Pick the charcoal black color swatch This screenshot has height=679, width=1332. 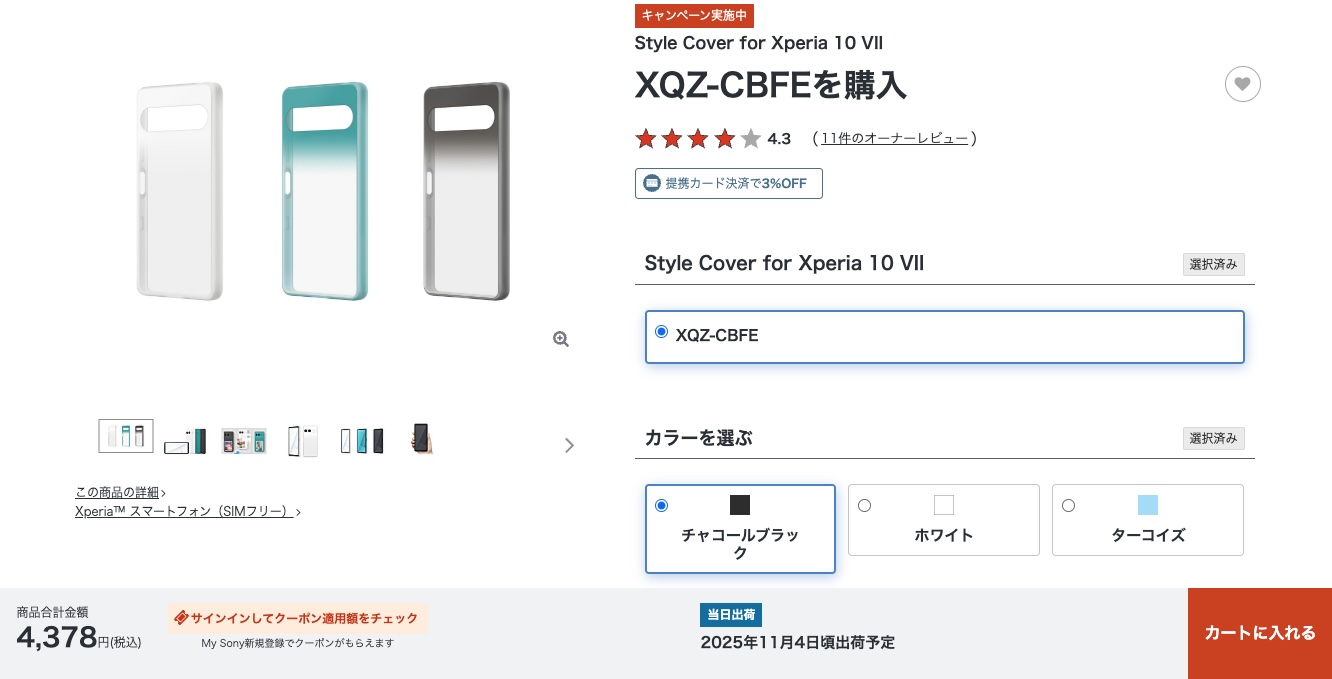[740, 505]
